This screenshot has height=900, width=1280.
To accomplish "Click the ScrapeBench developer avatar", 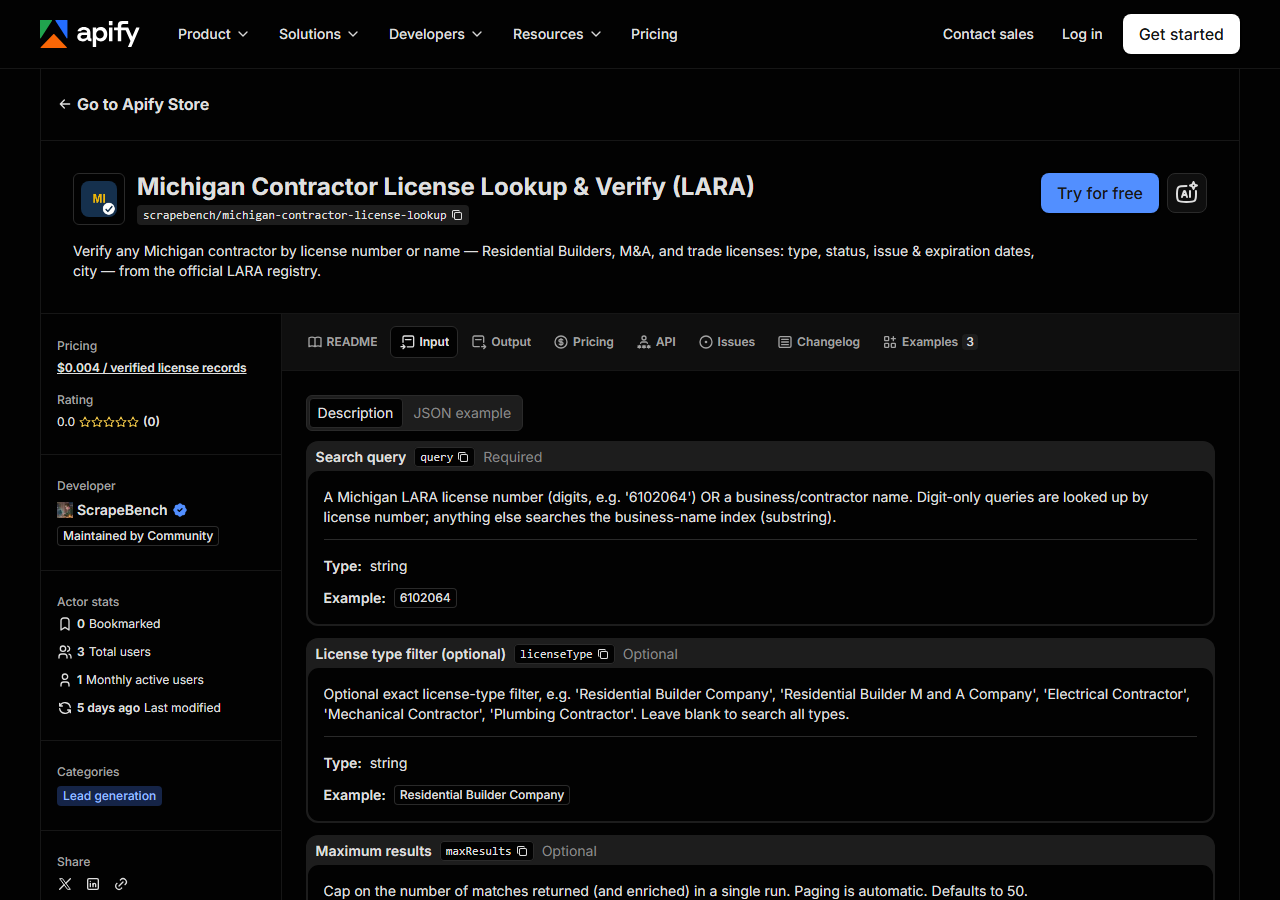I will (65, 510).
